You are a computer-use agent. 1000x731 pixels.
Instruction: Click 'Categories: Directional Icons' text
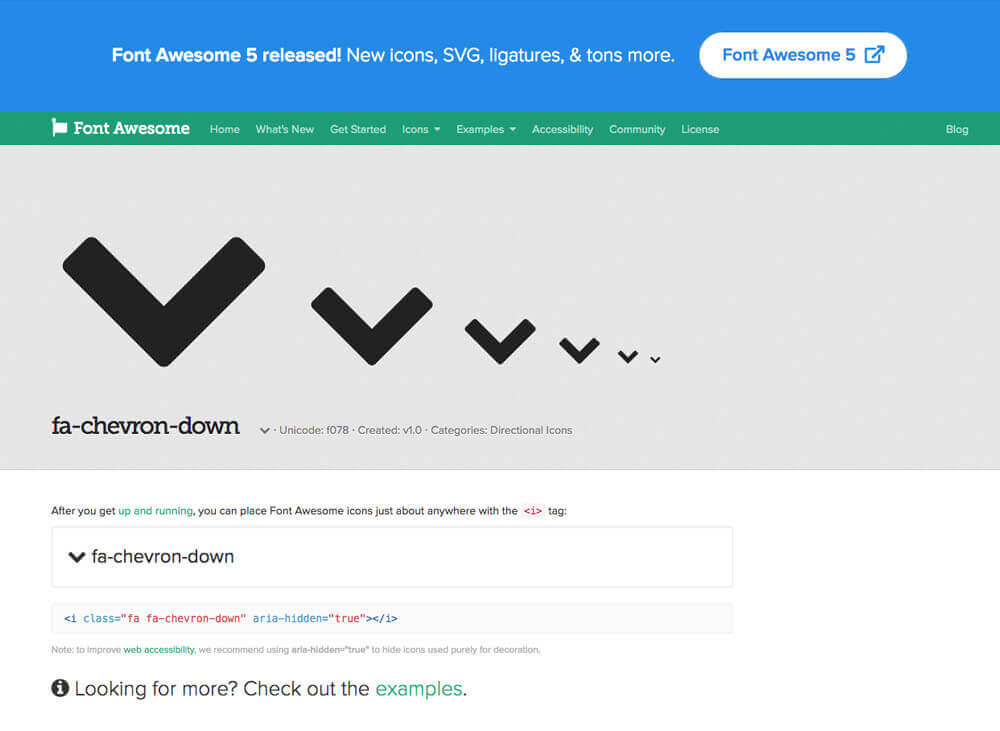[x=501, y=431]
